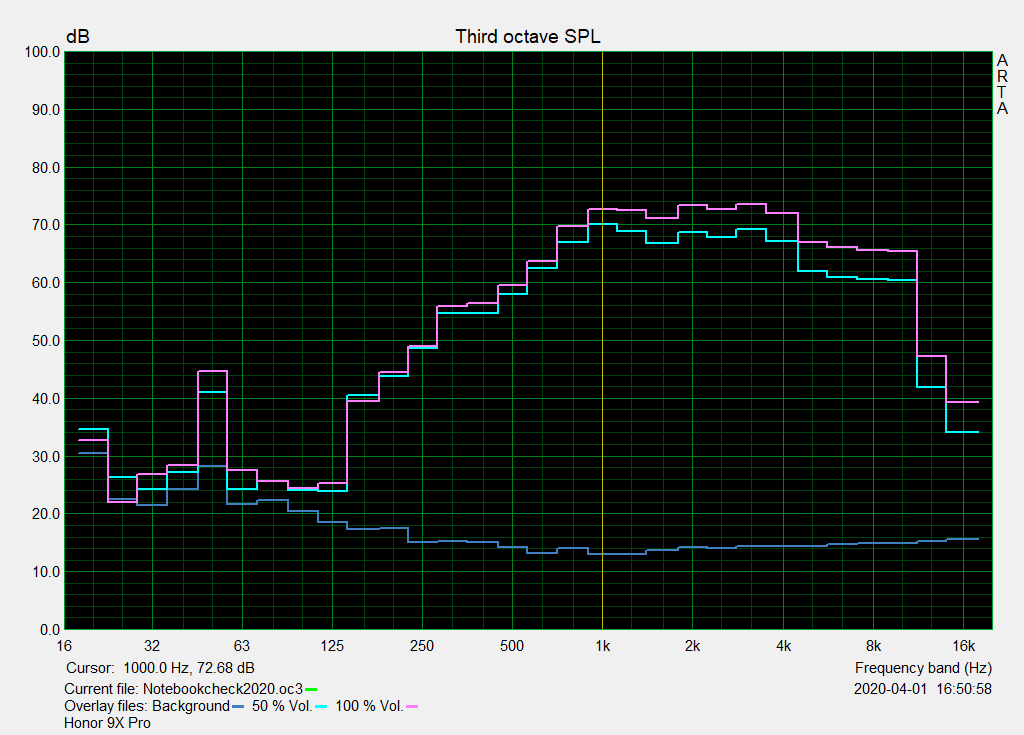Screen dimensions: 1024x735
Task: Click the '50 % Vol.' legend text
Action: [x=282, y=706]
